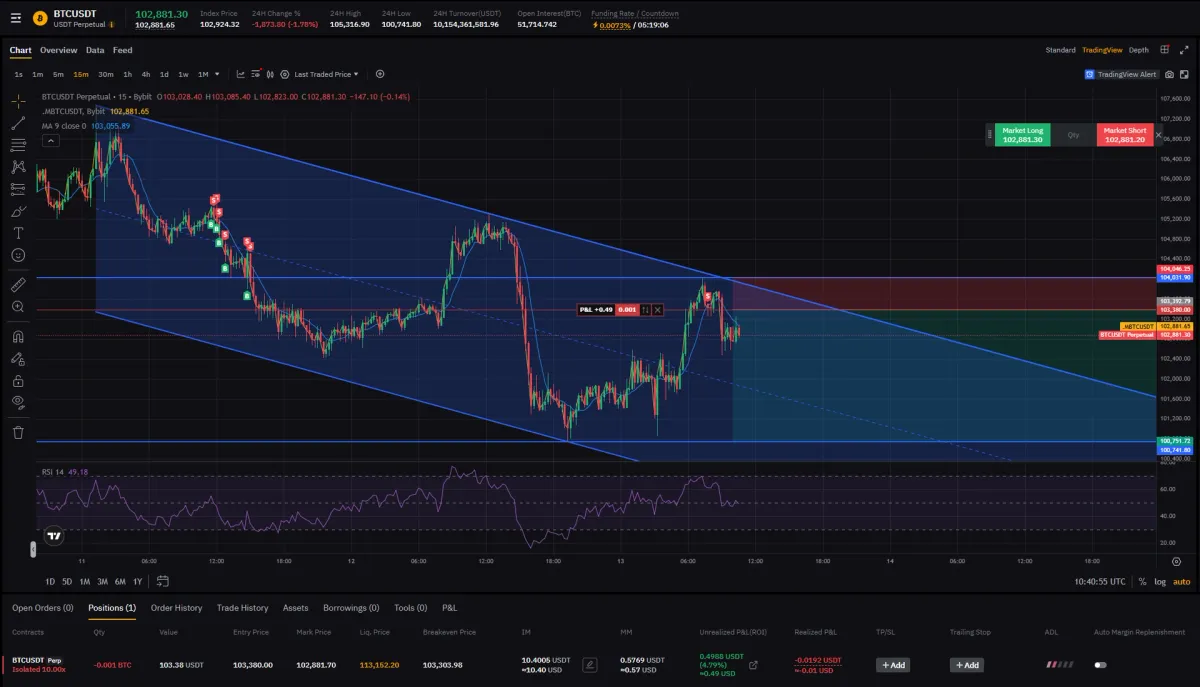Switch to the Overview tab
This screenshot has width=1200, height=687.
pos(58,50)
